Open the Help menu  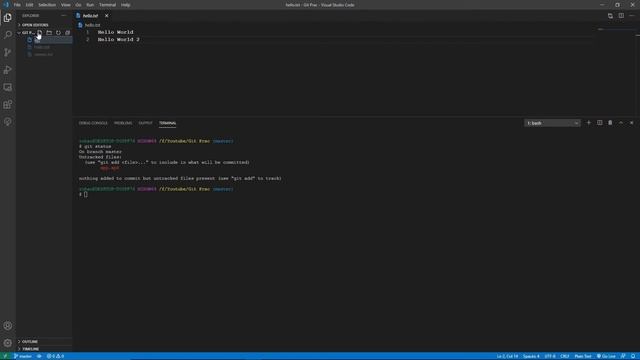tap(125, 5)
